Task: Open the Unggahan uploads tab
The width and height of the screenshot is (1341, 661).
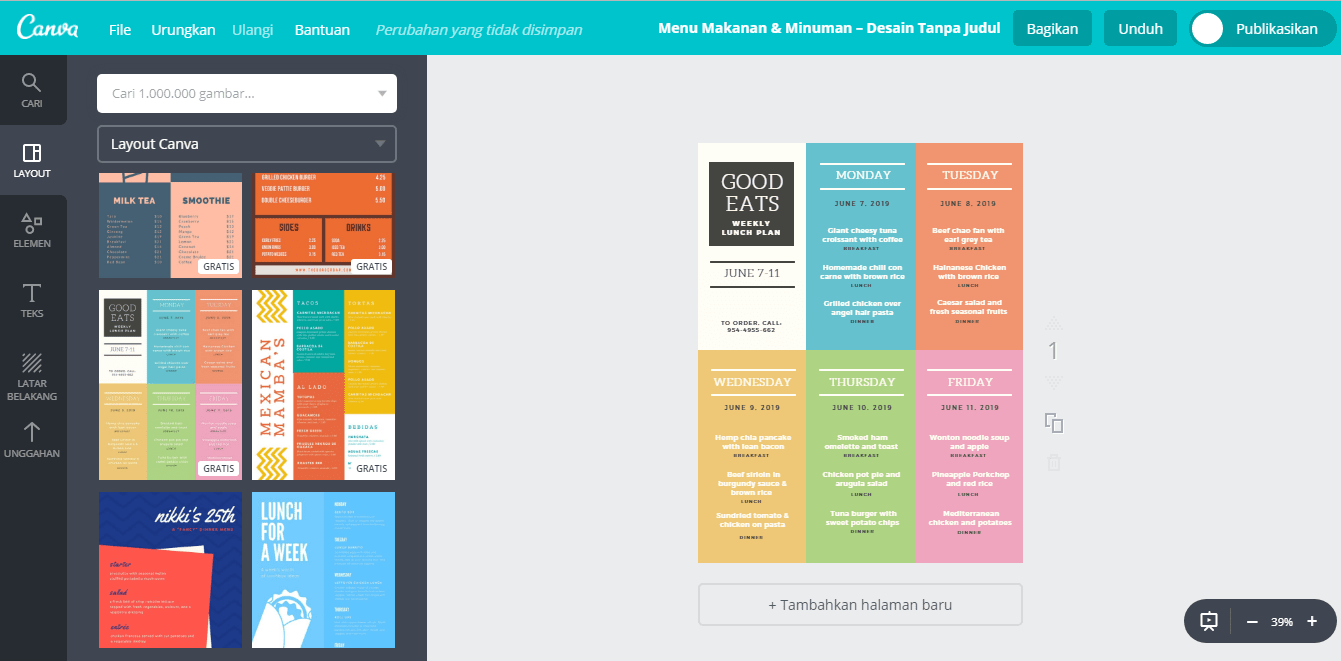Action: coord(32,440)
